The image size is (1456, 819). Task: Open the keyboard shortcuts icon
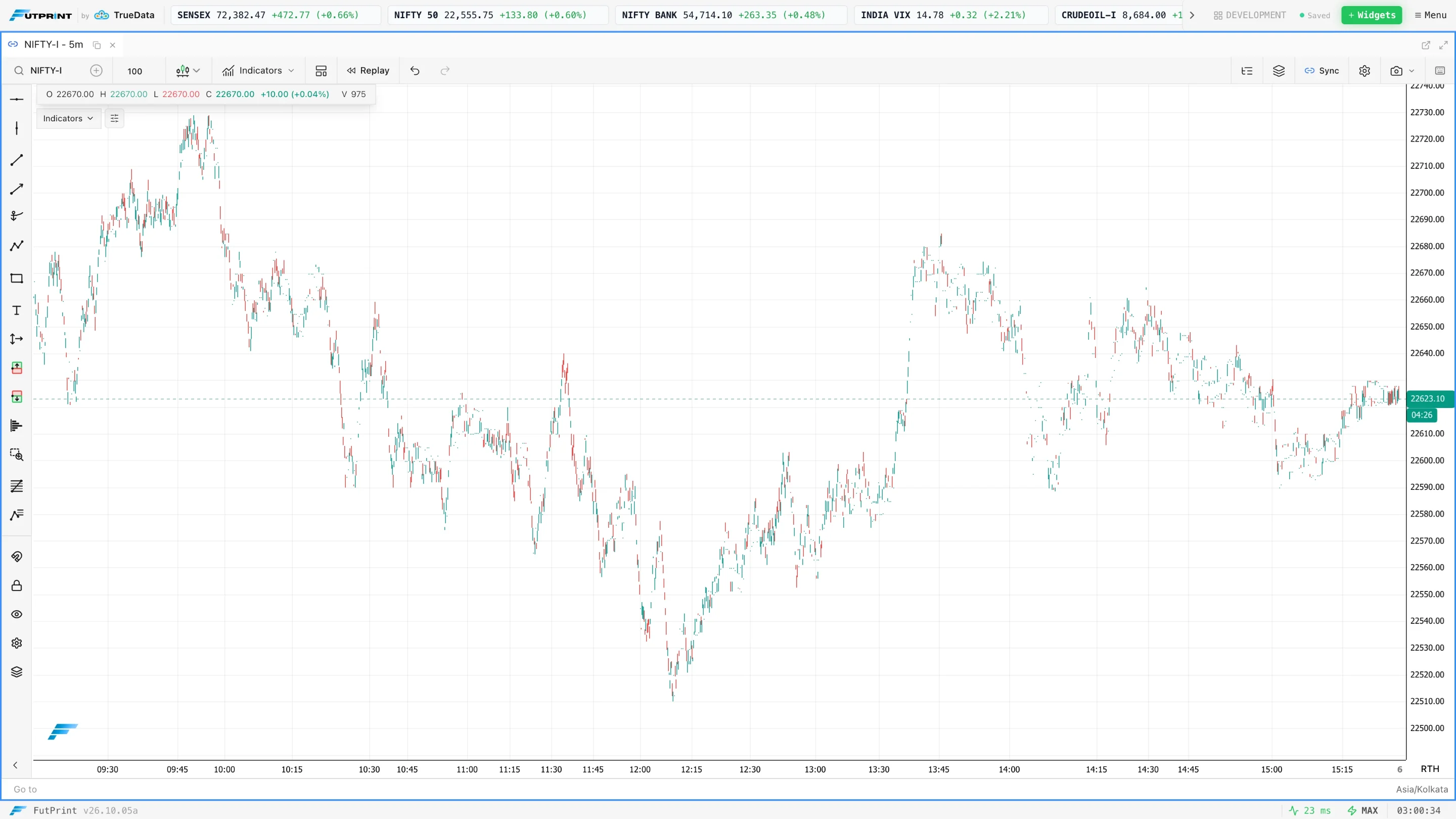[x=1440, y=71]
